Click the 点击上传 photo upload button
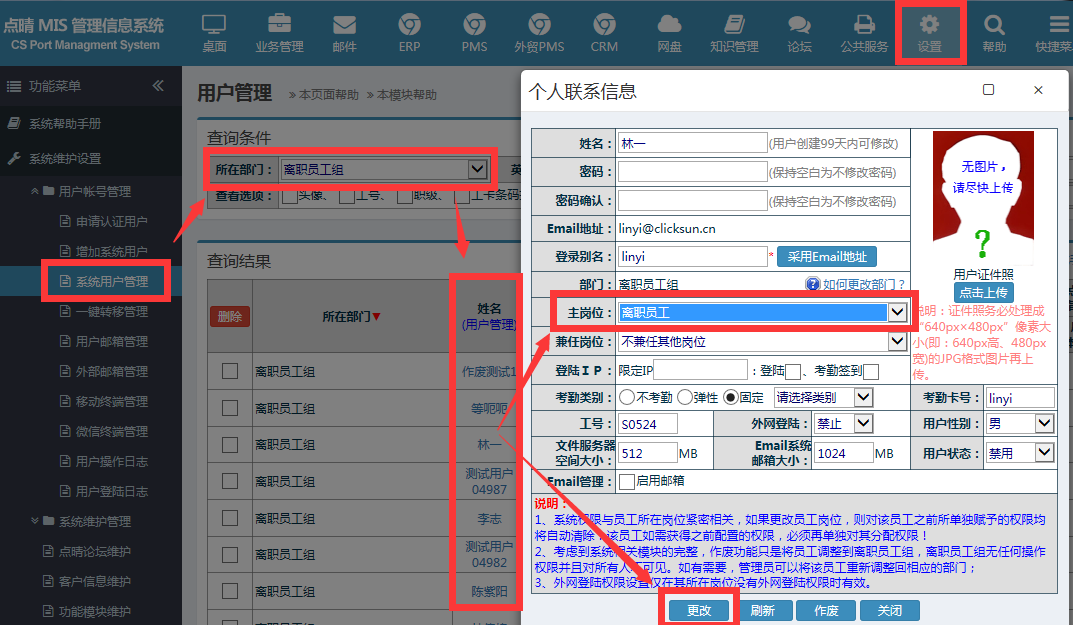 983,293
